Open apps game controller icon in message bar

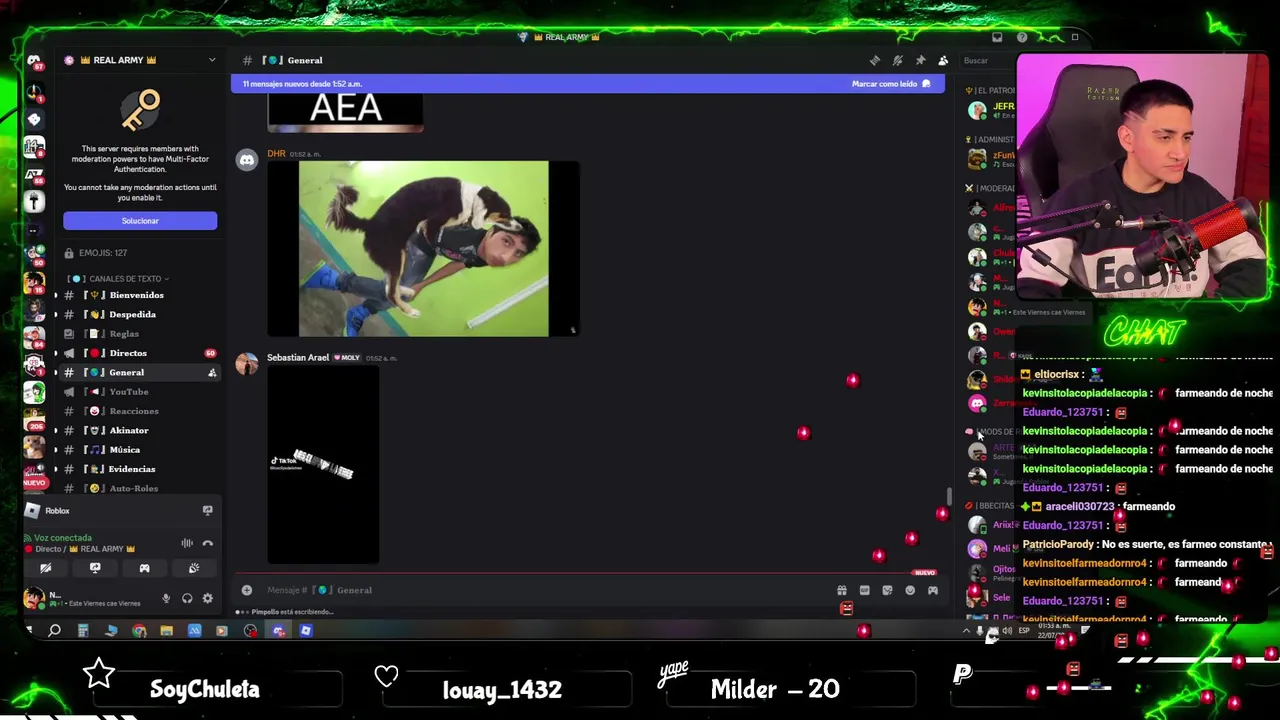pos(933,590)
